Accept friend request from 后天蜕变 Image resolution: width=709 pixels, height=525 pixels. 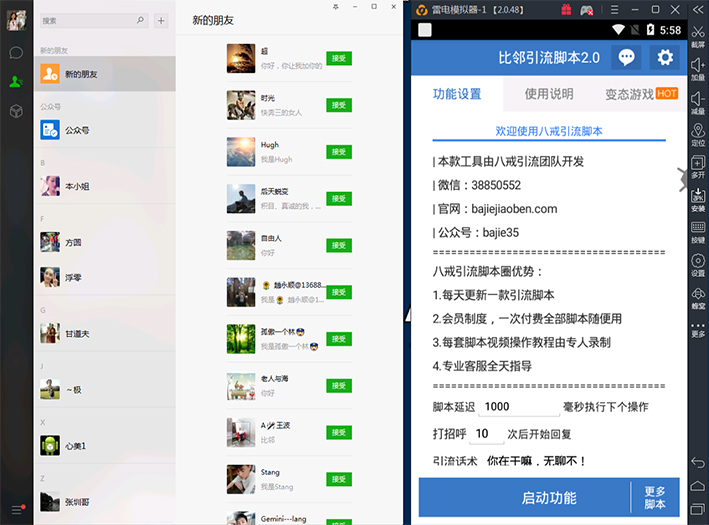[339, 199]
